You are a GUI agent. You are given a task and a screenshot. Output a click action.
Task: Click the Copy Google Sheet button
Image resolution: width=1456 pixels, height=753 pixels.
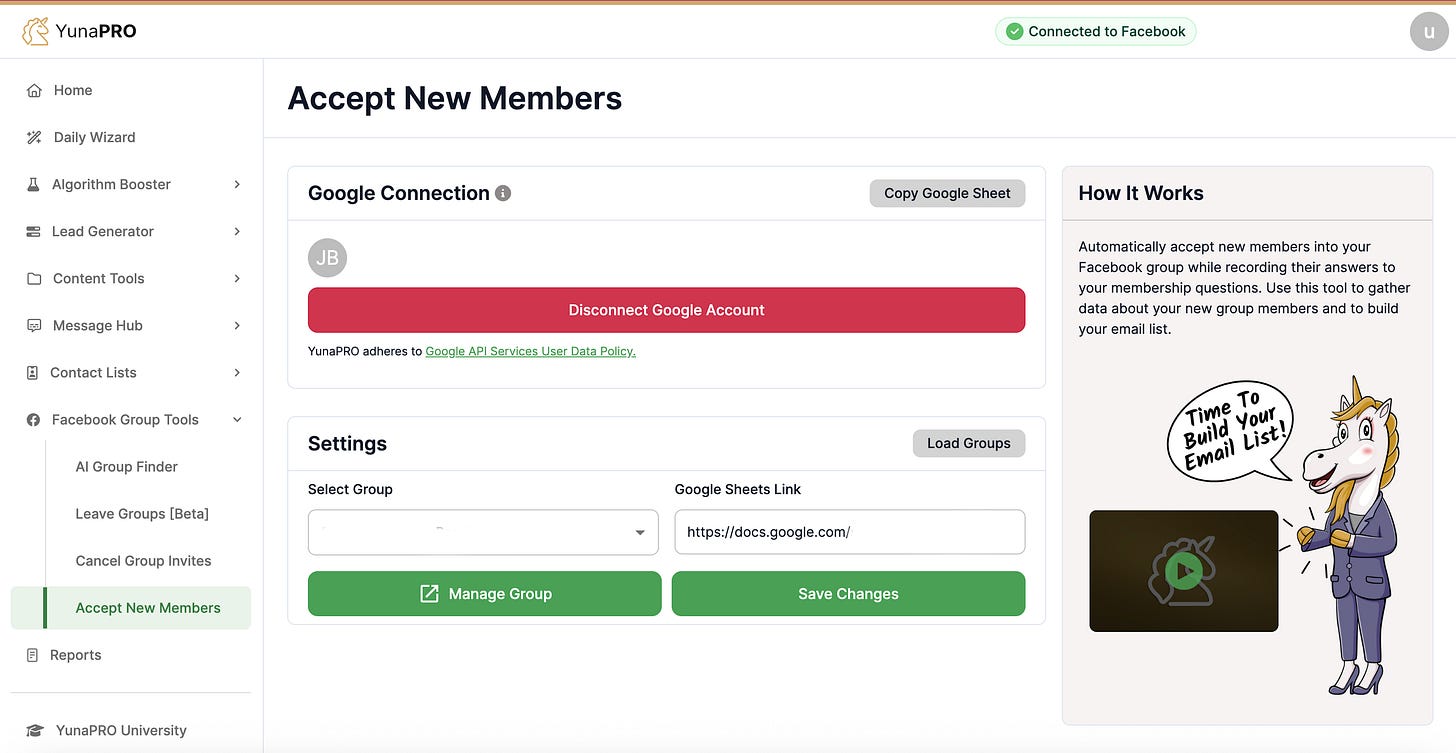pyautogui.click(x=947, y=193)
